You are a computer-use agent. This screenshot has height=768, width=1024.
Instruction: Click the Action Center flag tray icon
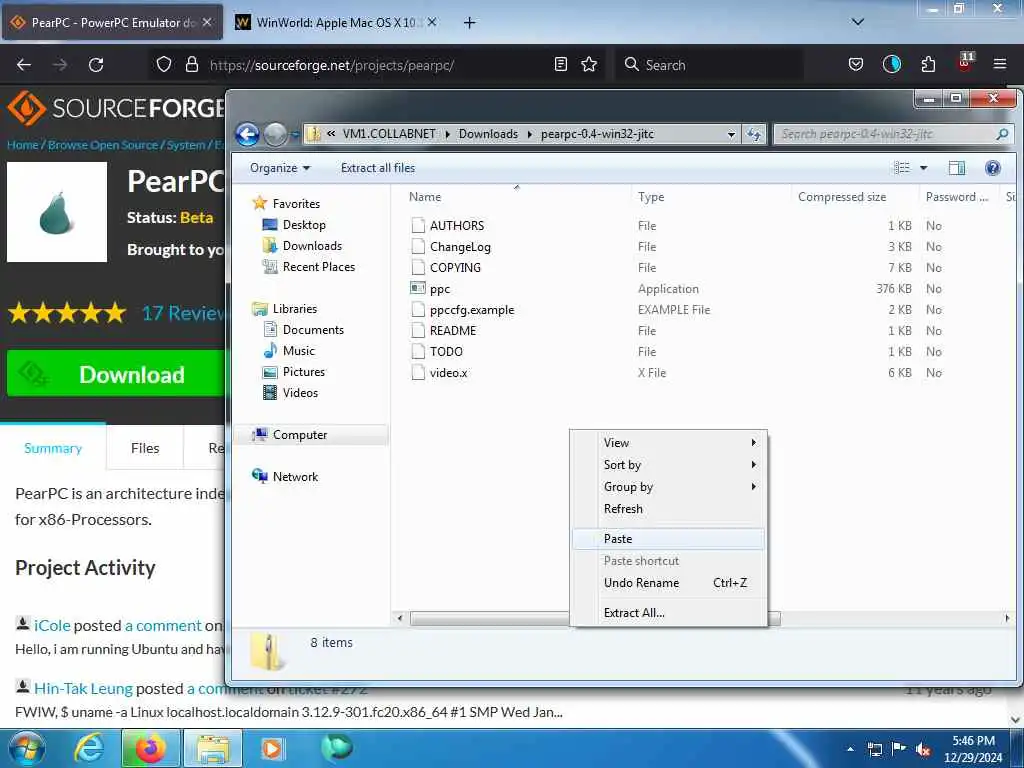[x=899, y=749]
